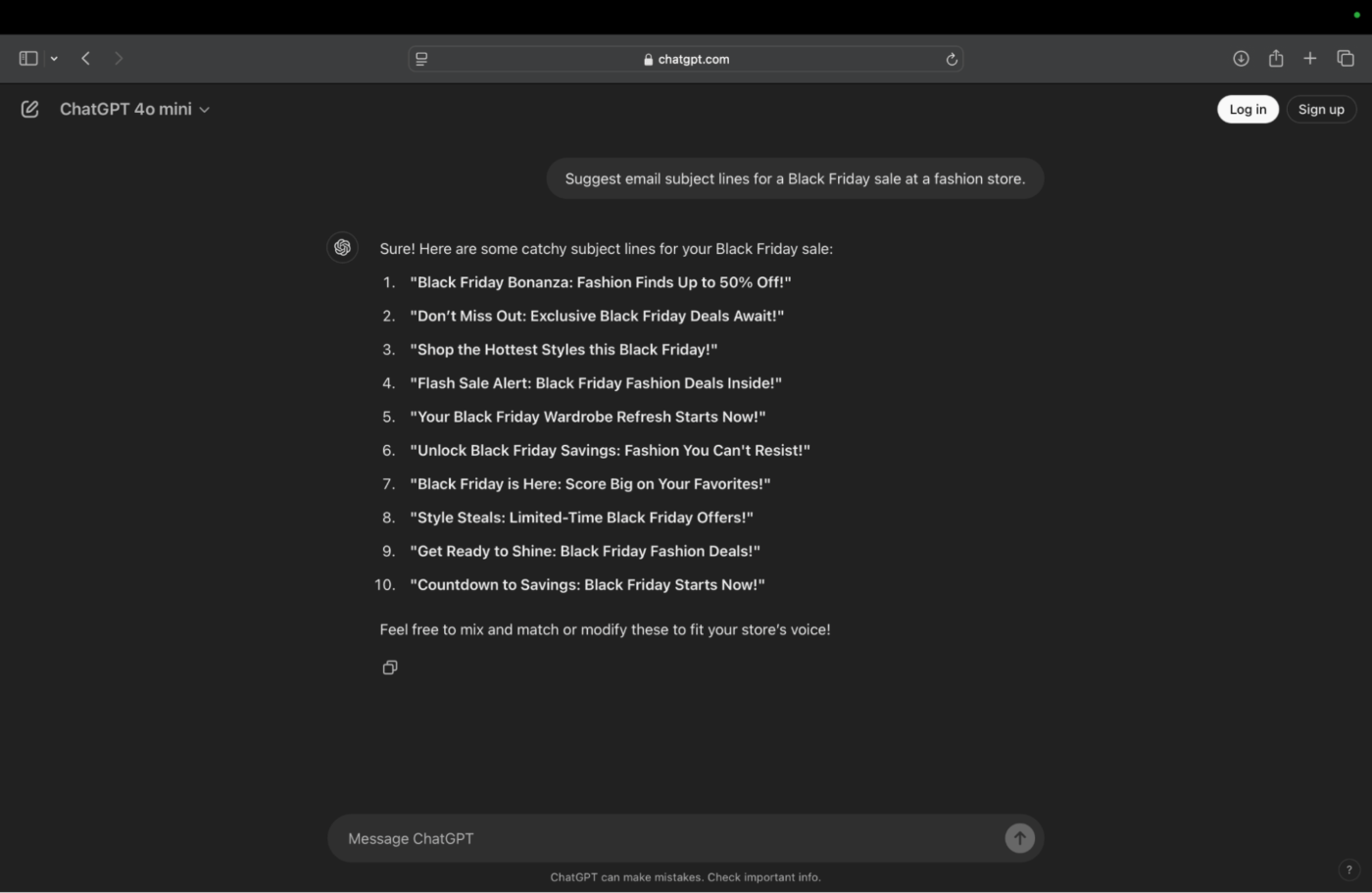Screen dimensions: 1372x893
Task: Click the ChatGPT avatar icon
Action: [342, 248]
